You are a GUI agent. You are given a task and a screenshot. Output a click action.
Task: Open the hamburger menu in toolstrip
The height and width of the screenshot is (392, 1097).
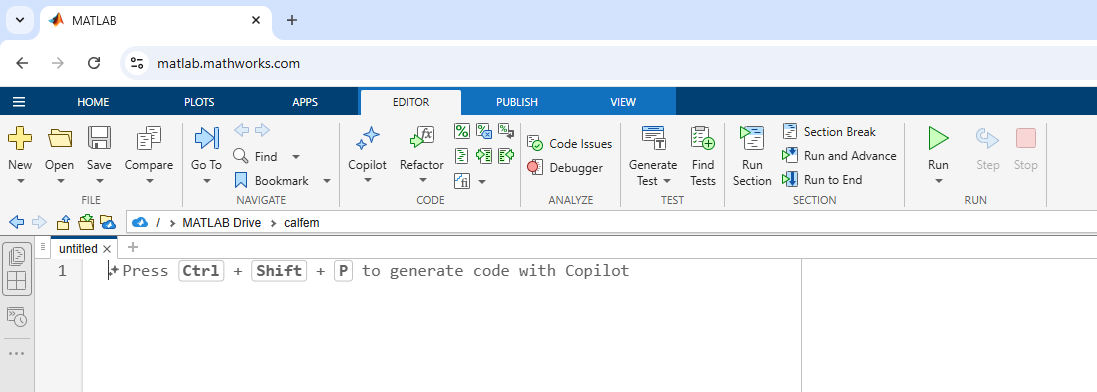click(x=19, y=102)
